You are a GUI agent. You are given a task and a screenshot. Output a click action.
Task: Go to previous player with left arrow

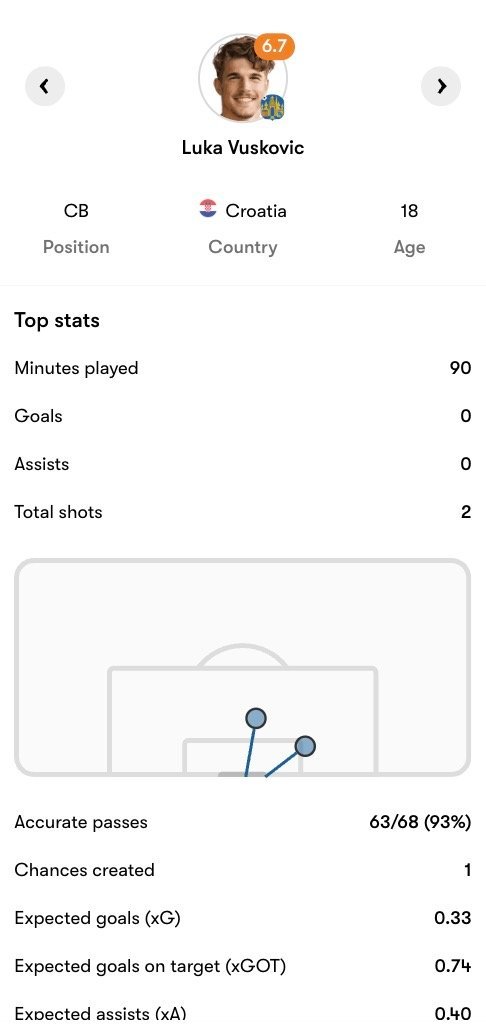tap(45, 86)
